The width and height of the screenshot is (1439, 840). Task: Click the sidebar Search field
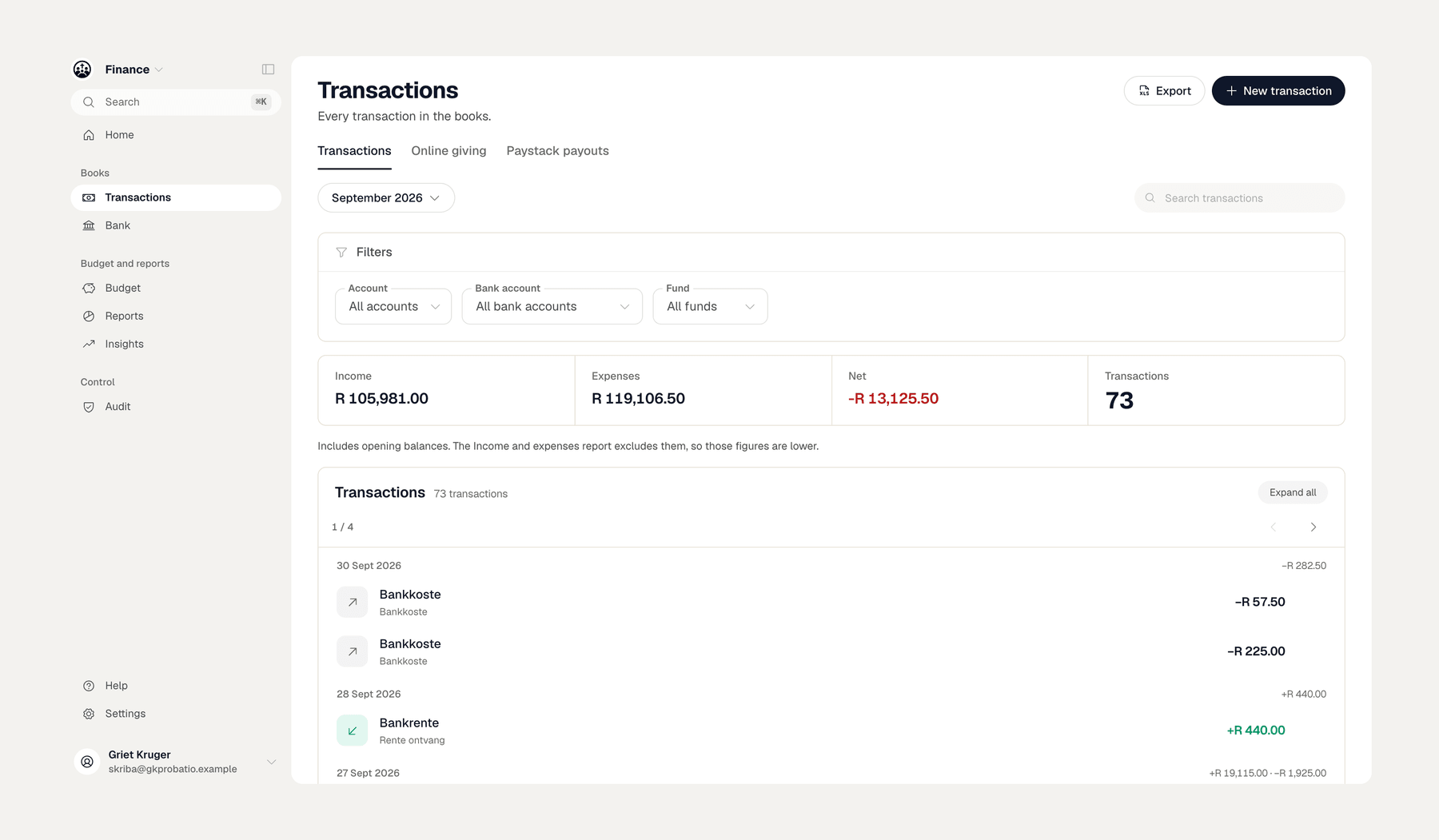point(176,102)
